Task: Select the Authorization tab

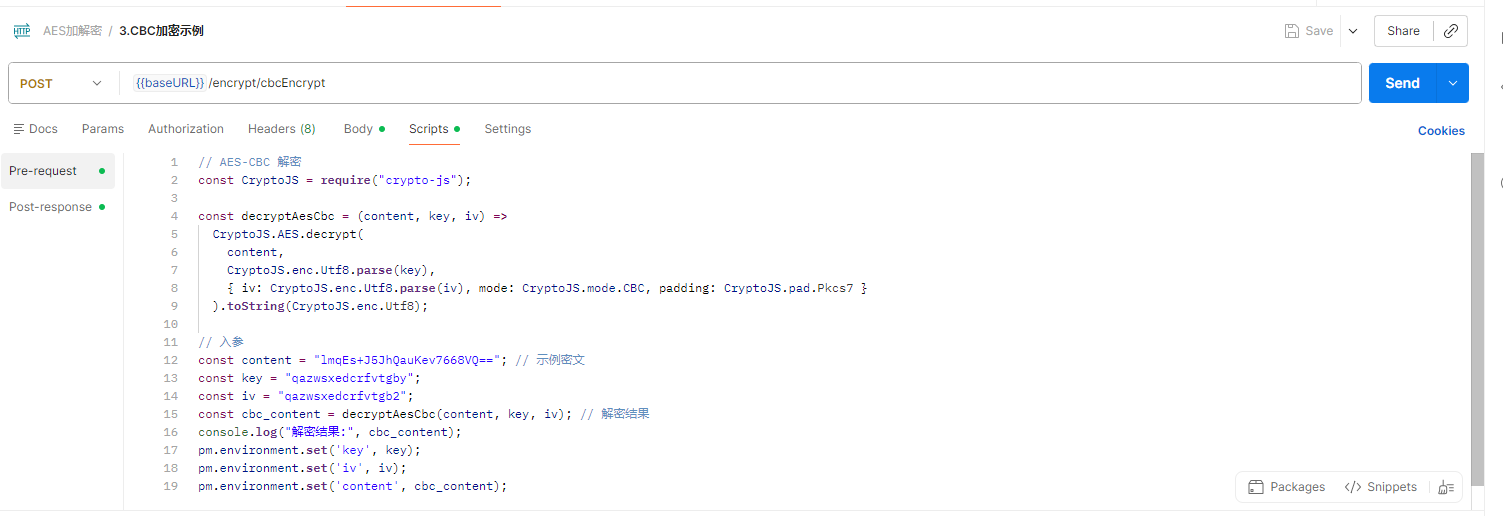Action: tap(186, 129)
